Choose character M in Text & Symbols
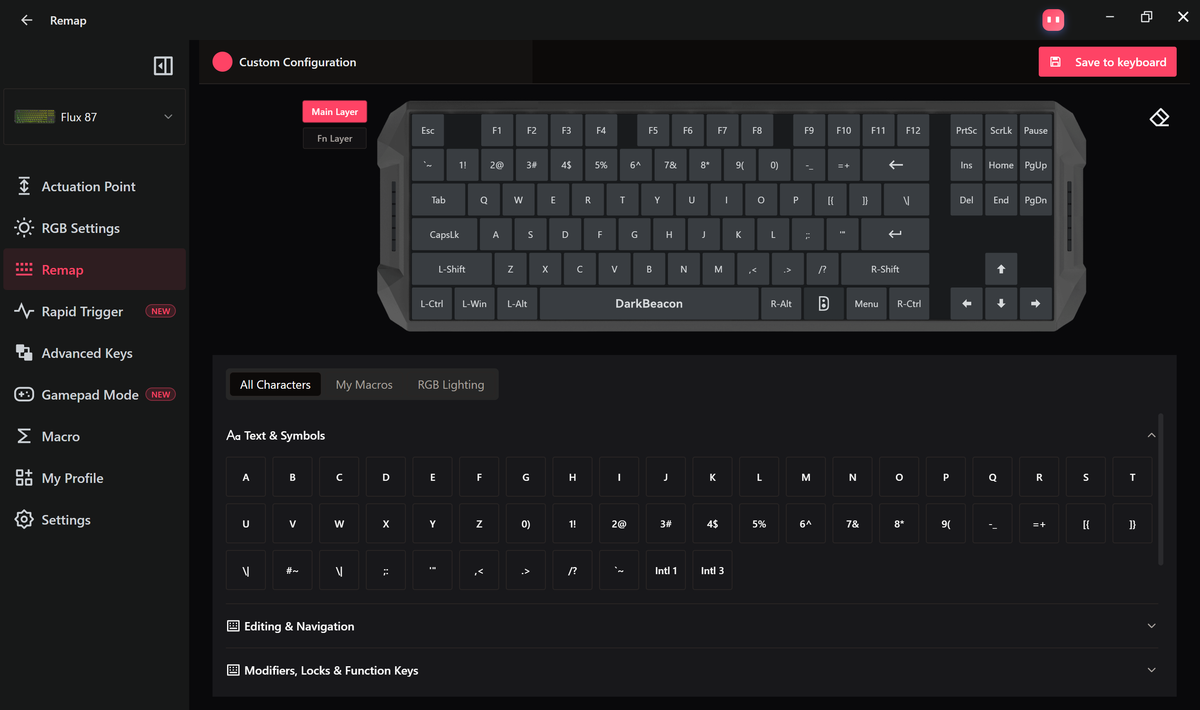Viewport: 1200px width, 710px height. 806,477
